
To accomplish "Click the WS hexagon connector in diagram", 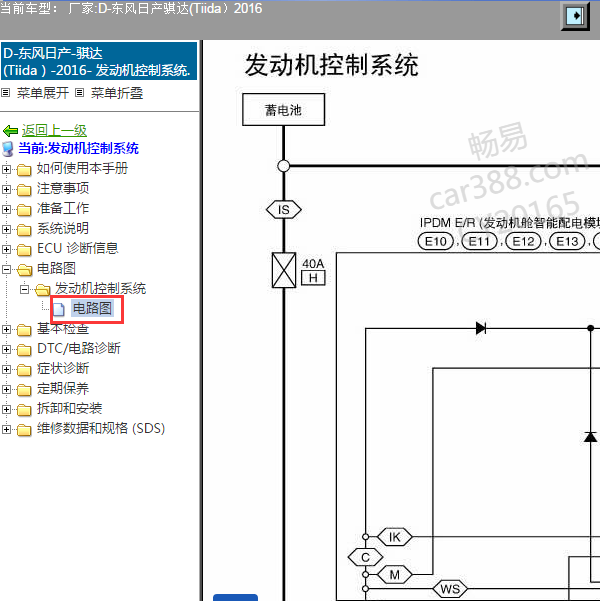I will pos(450,589).
